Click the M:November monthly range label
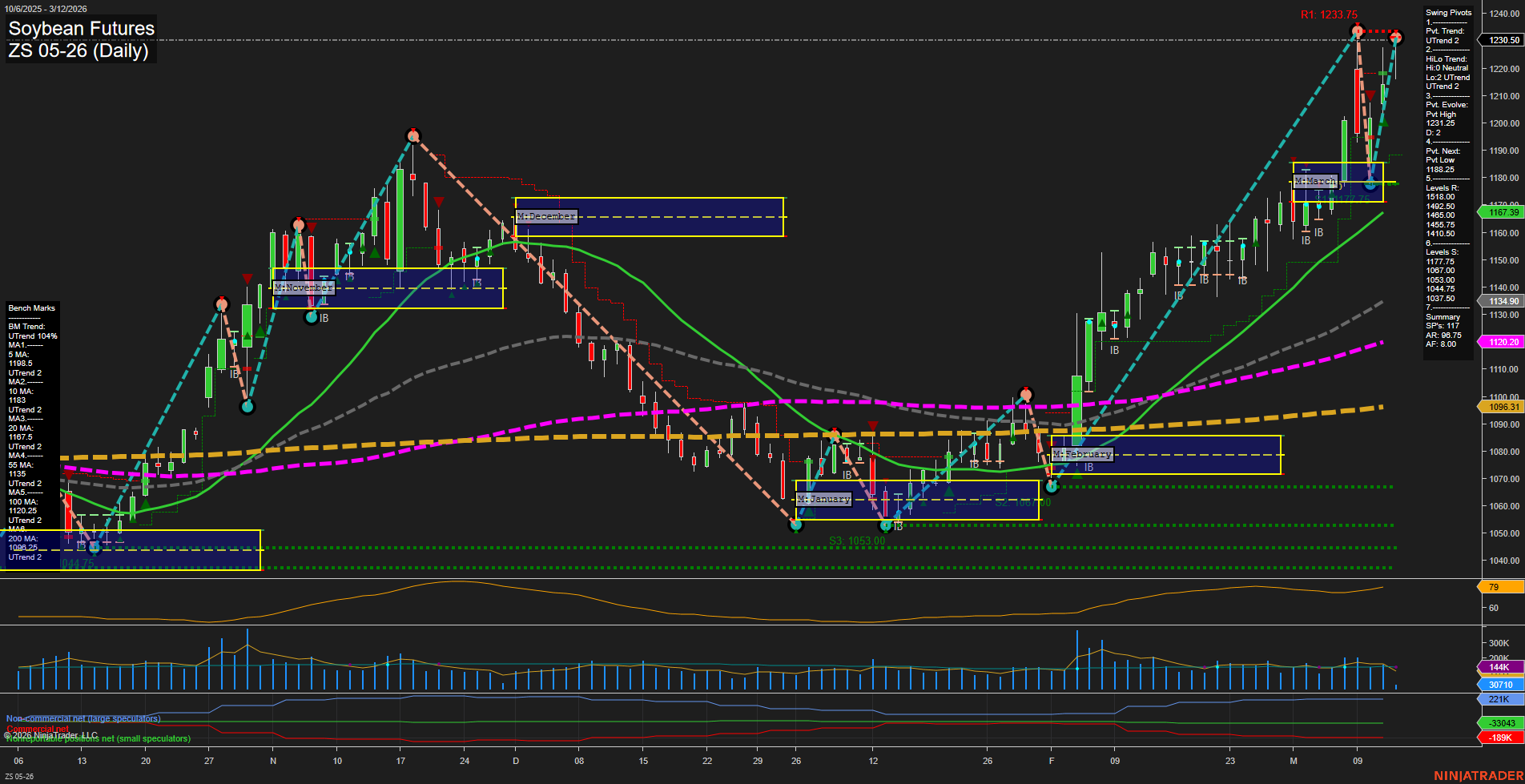1525x784 pixels. [304, 287]
